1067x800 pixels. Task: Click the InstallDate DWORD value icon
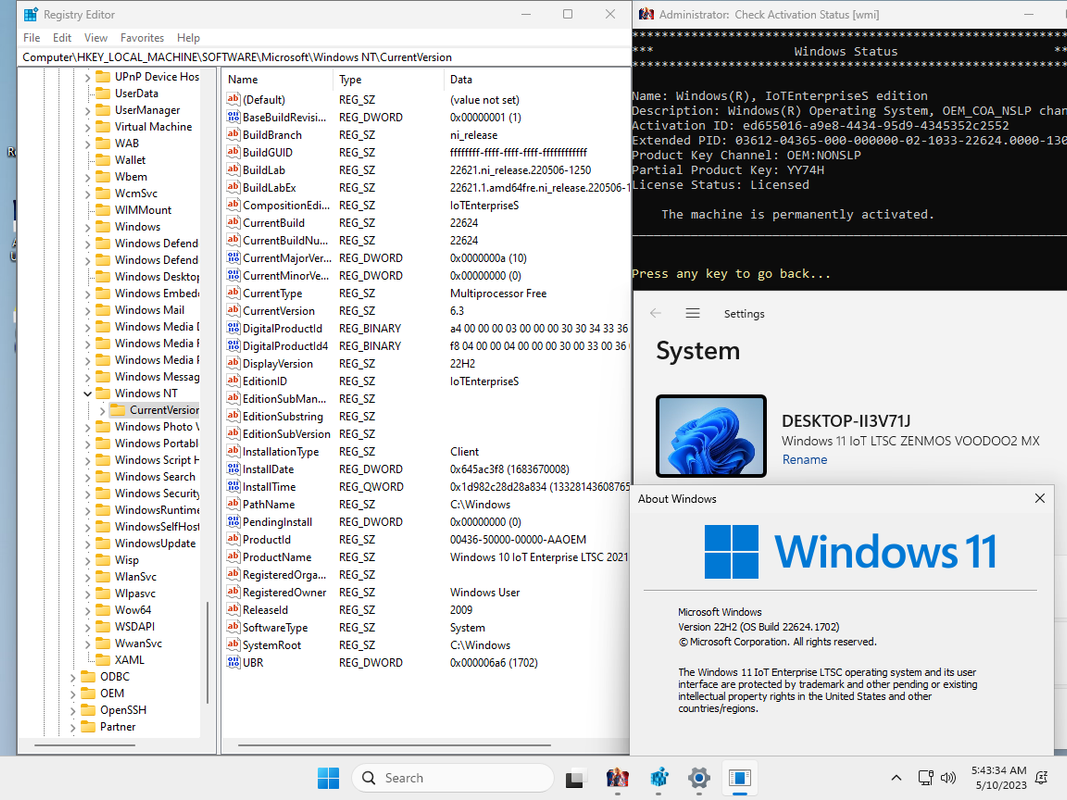(x=233, y=469)
